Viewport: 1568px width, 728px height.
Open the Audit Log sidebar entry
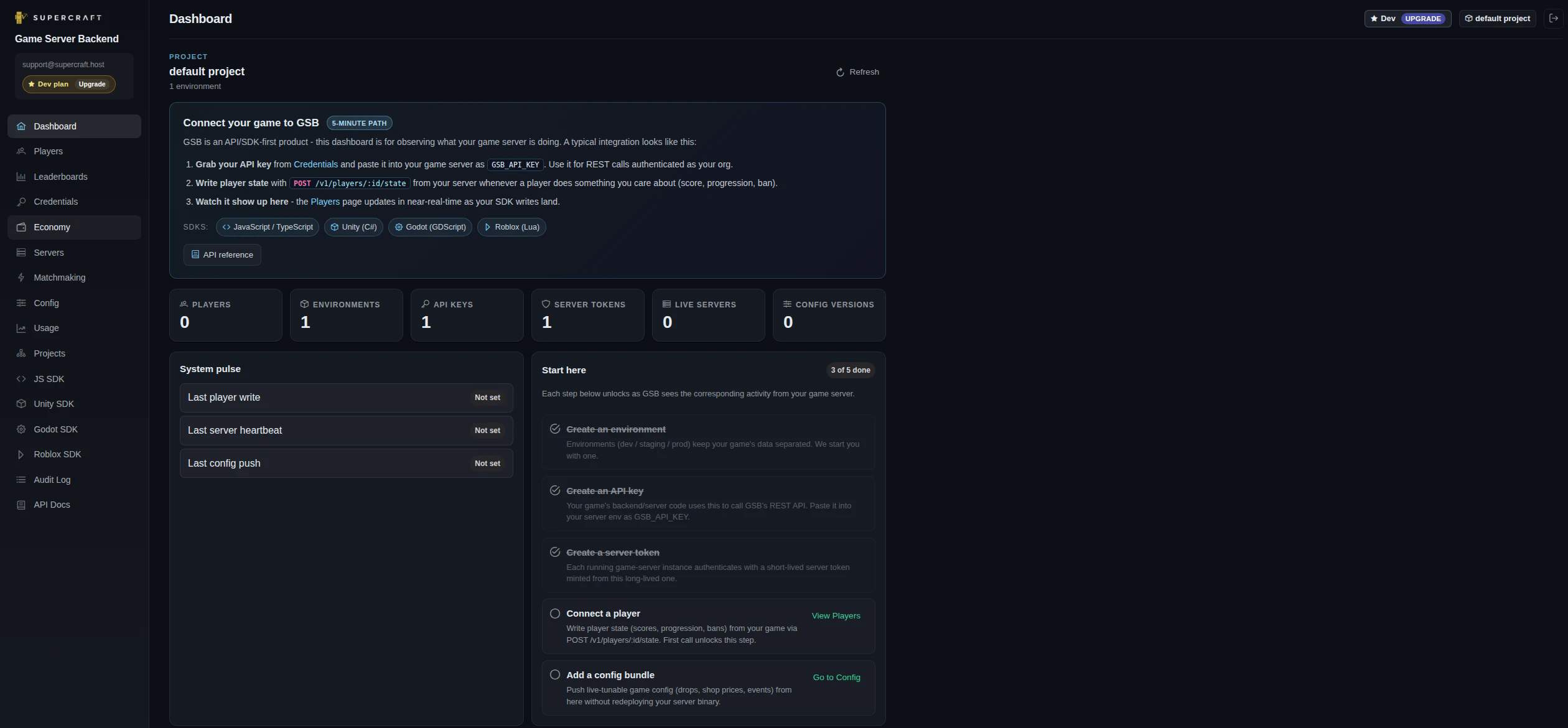pyautogui.click(x=74, y=480)
